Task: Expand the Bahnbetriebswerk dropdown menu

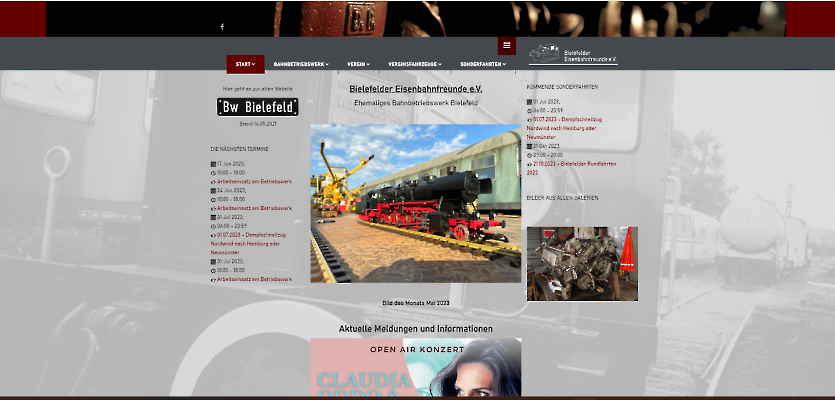Action: [x=301, y=64]
